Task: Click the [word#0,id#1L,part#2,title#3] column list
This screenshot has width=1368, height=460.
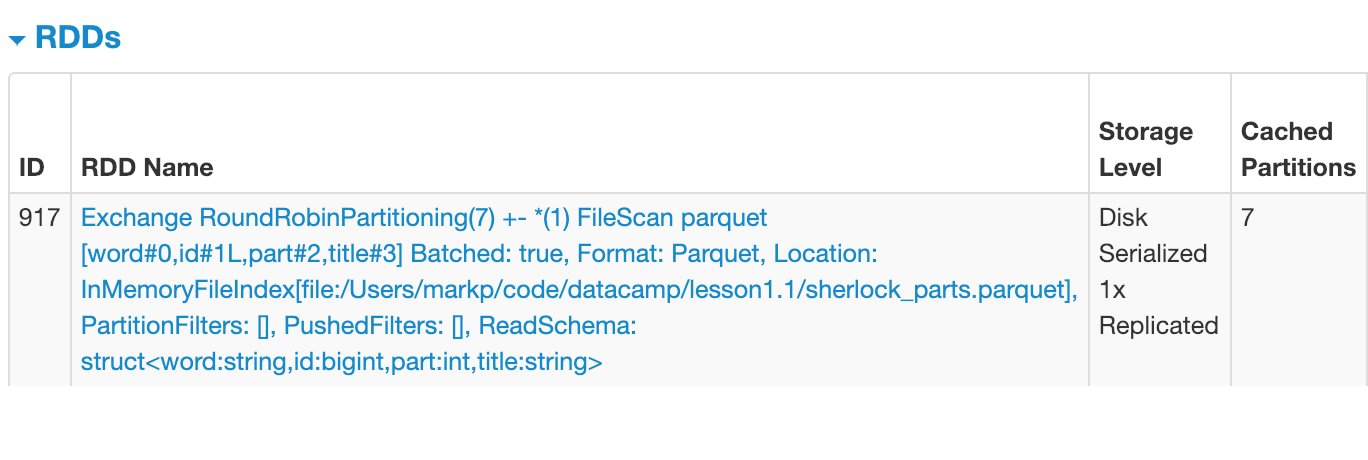Action: pyautogui.click(x=241, y=254)
